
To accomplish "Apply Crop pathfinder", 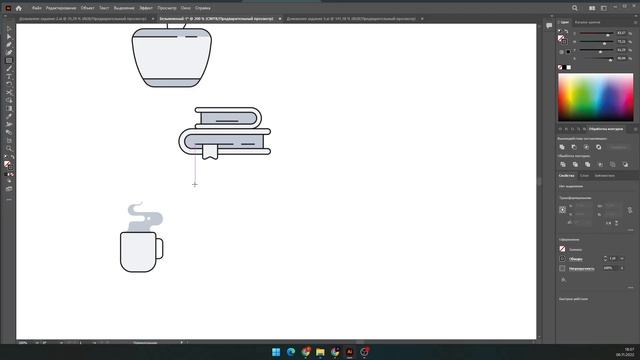I will tap(600, 164).
